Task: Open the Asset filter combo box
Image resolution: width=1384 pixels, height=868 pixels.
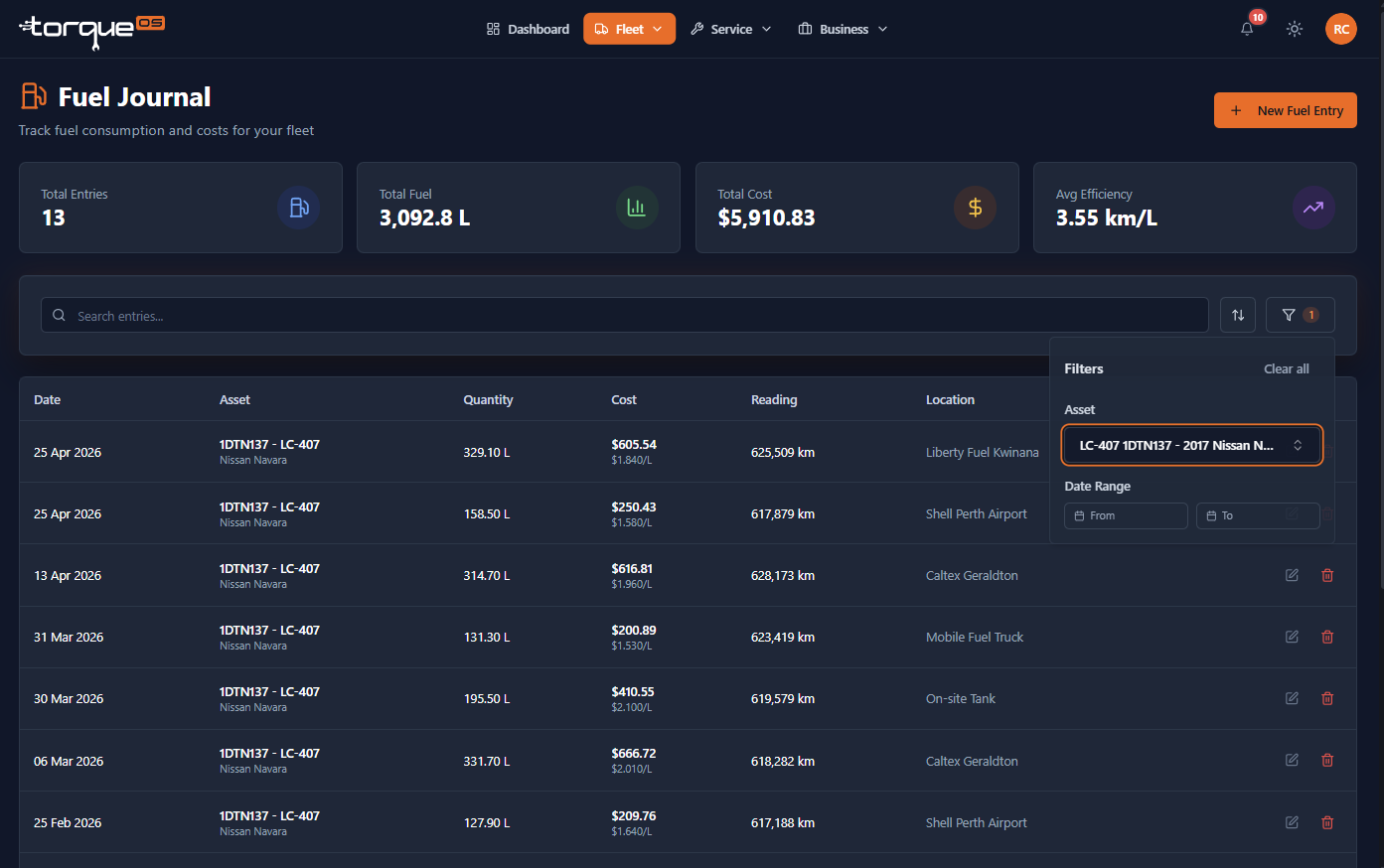Action: 1191,445
